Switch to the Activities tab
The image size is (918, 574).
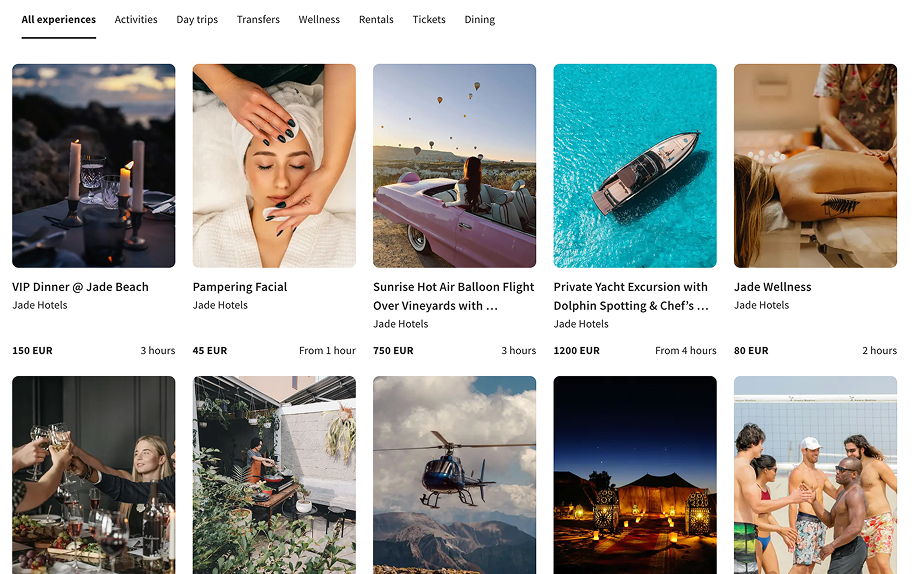coord(136,20)
